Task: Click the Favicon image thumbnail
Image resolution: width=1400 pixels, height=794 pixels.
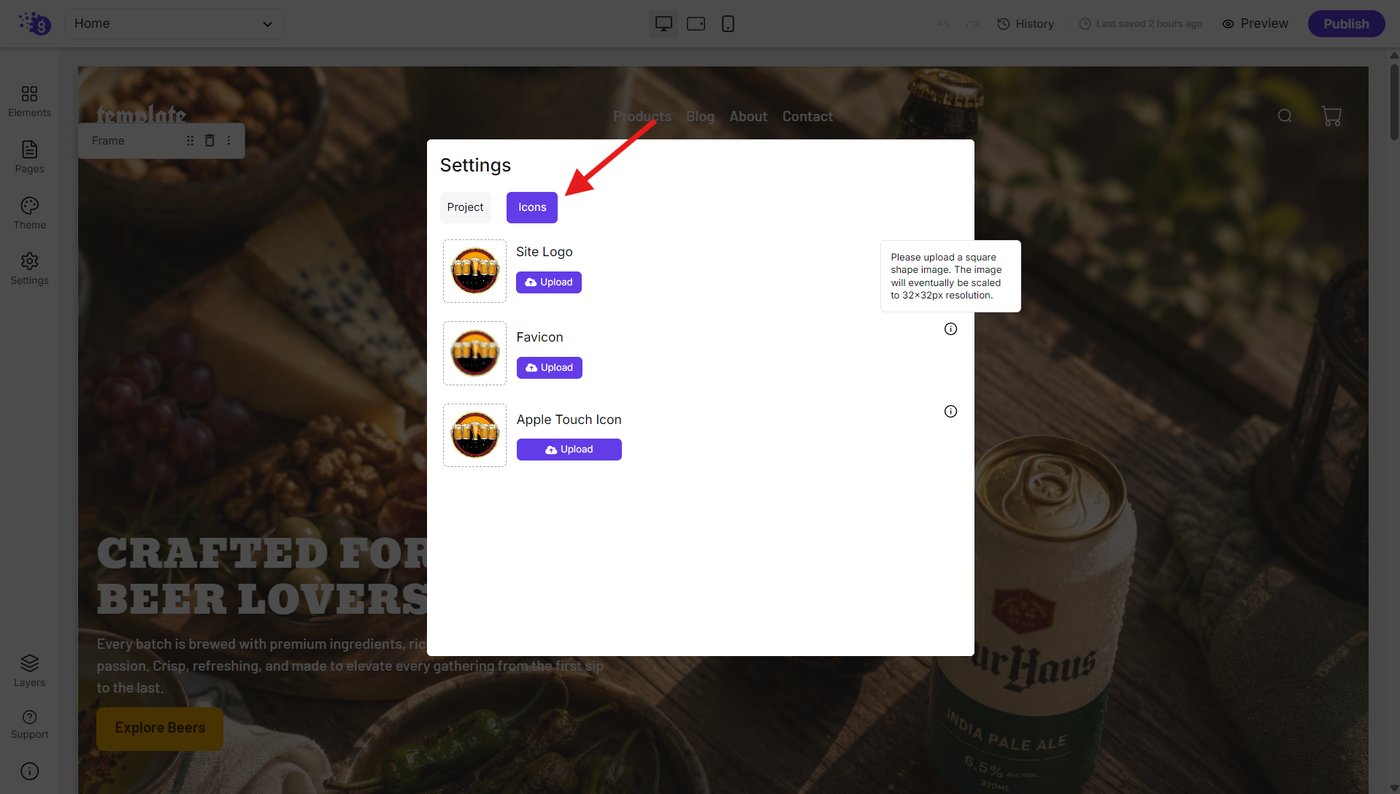Action: pos(475,353)
